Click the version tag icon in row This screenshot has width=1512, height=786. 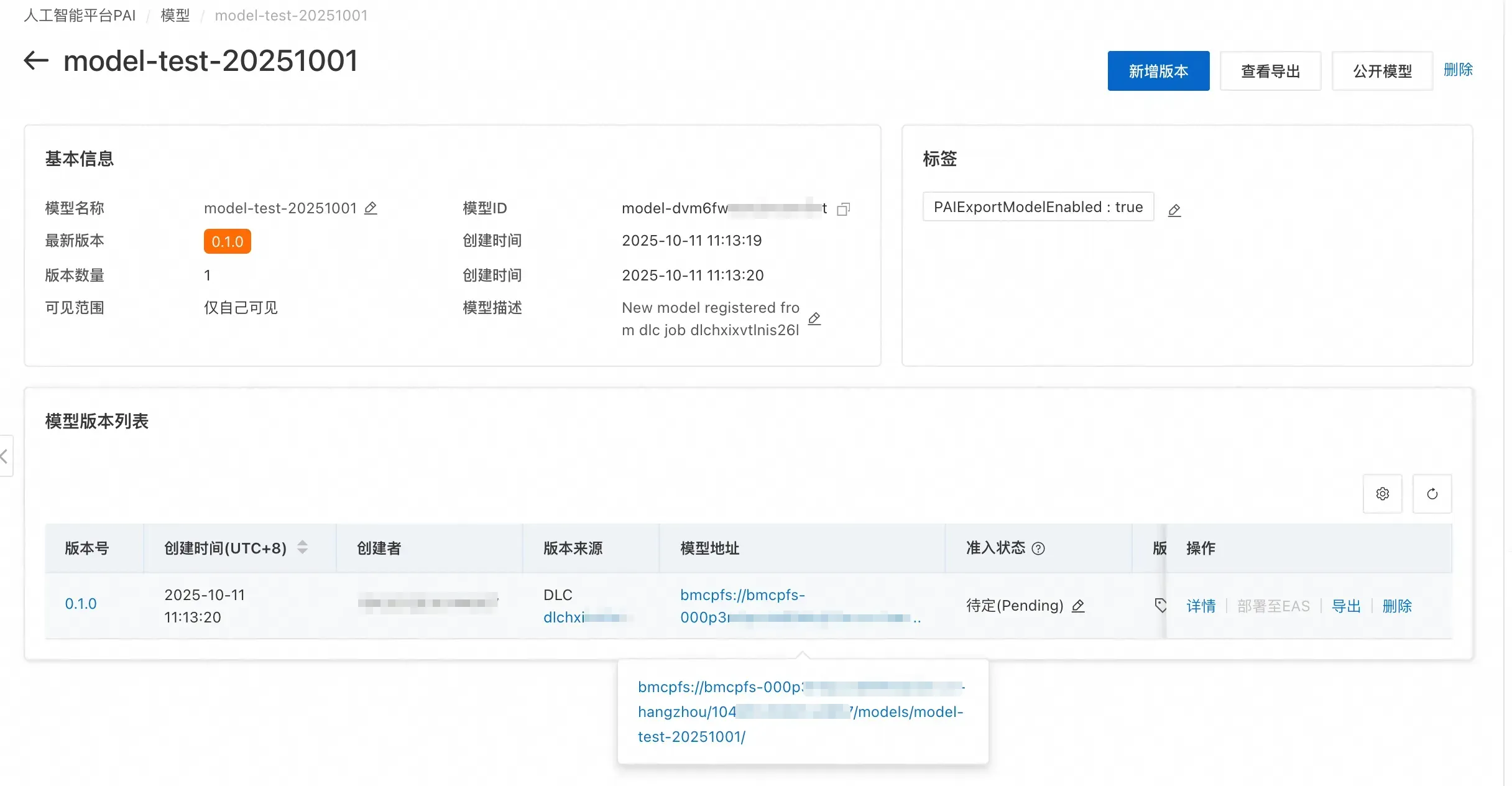1160,605
